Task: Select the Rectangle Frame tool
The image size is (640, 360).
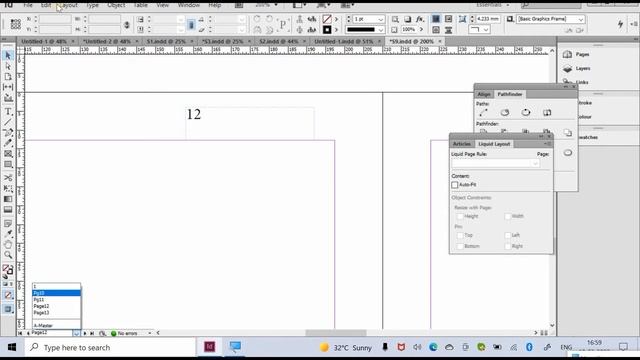Action: [x=8, y=154]
